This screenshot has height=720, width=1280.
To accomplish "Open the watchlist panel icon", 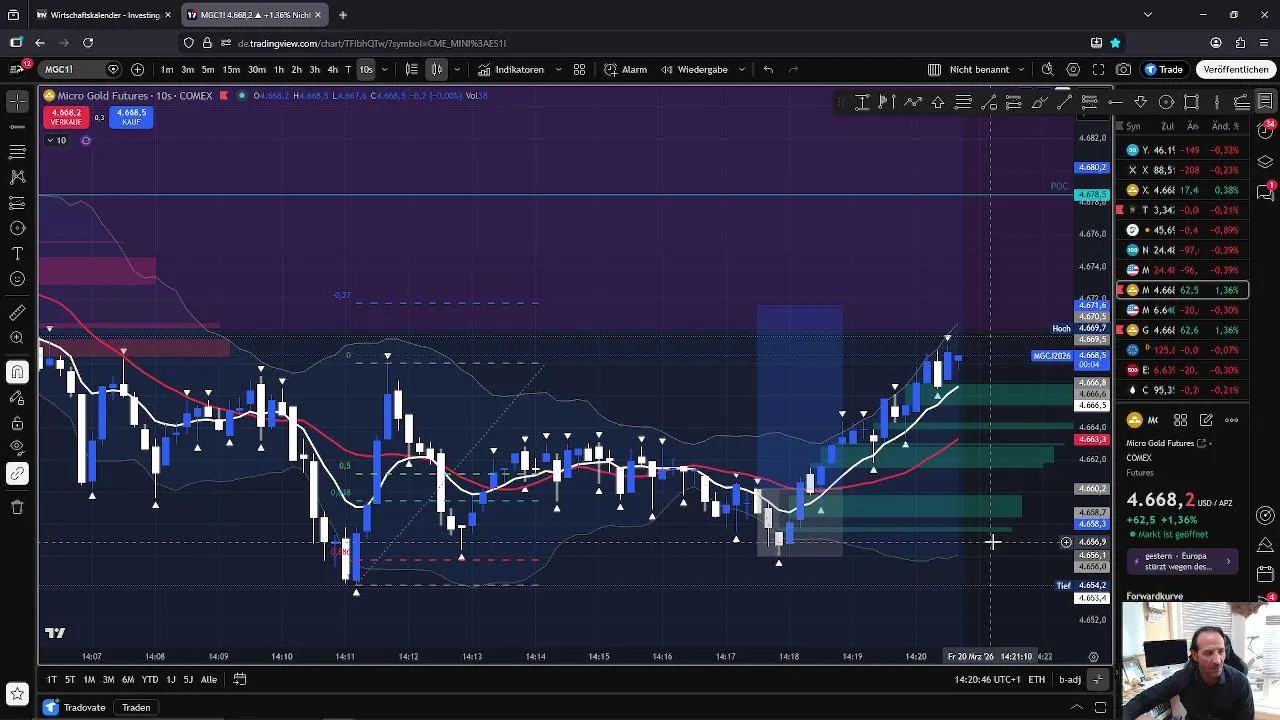I will coord(1265,101).
